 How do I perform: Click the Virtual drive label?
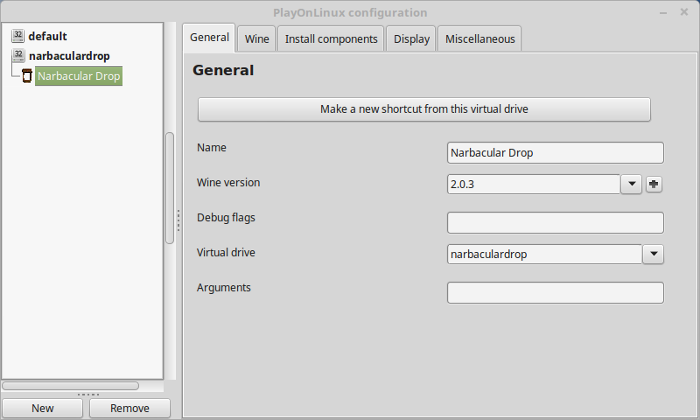pos(226,252)
